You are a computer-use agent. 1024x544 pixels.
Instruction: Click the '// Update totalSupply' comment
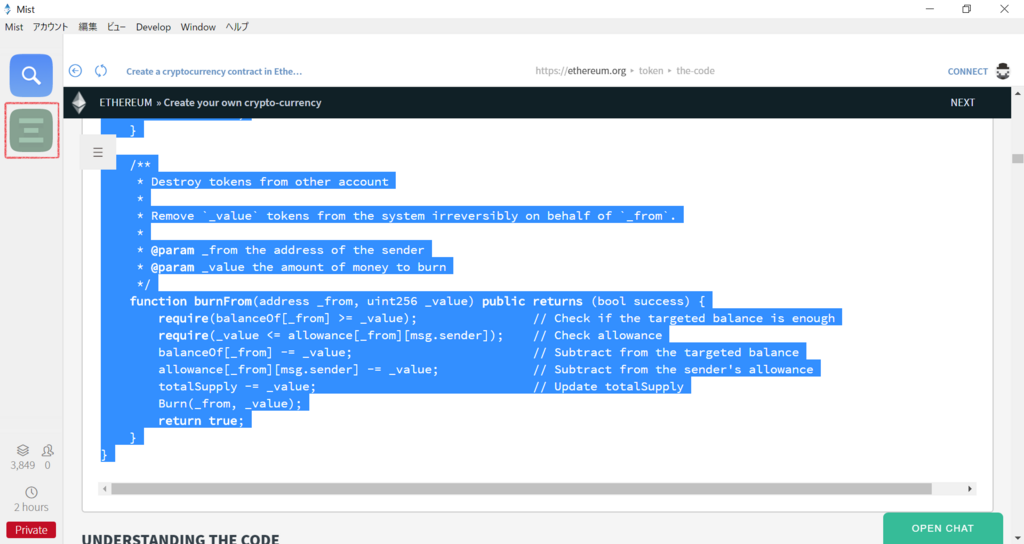coord(608,387)
